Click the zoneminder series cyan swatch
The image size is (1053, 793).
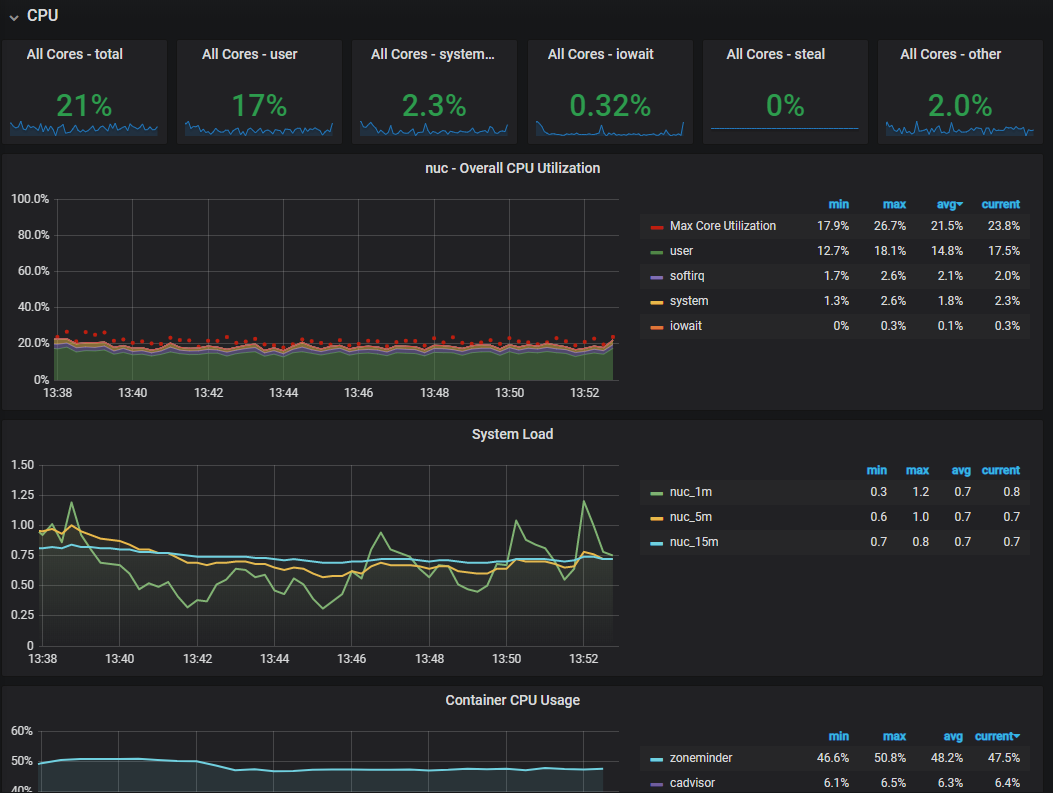click(x=657, y=759)
